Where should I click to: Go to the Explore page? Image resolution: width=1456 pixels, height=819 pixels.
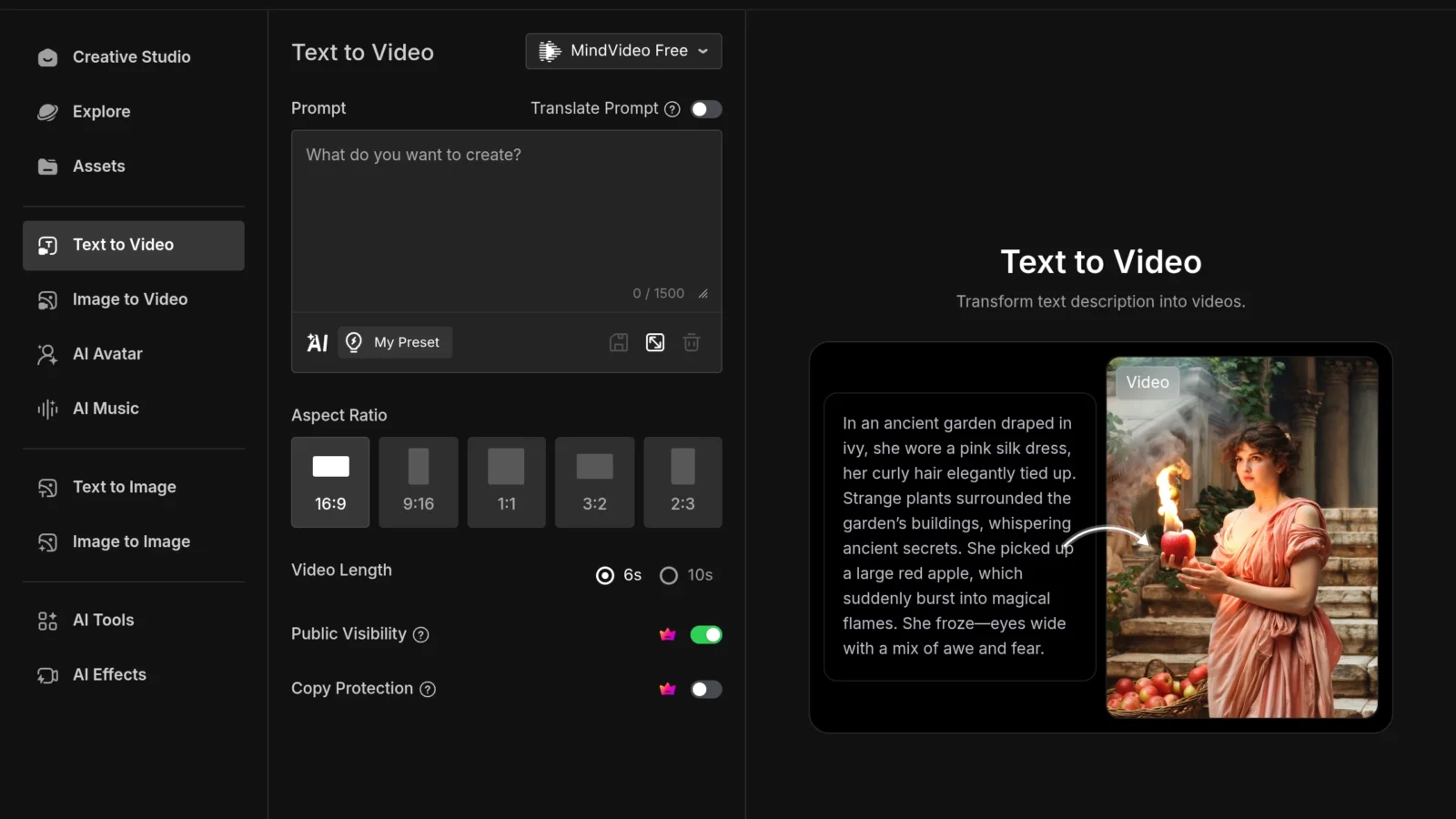(133, 112)
